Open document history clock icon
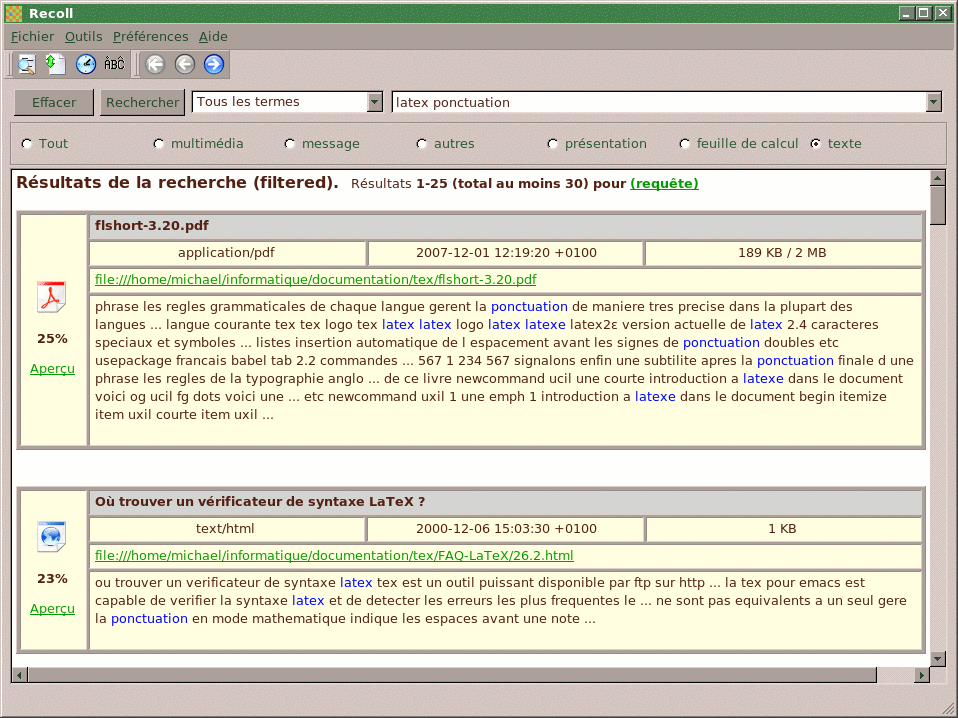Viewport: 958px width, 718px height. pyautogui.click(x=86, y=64)
